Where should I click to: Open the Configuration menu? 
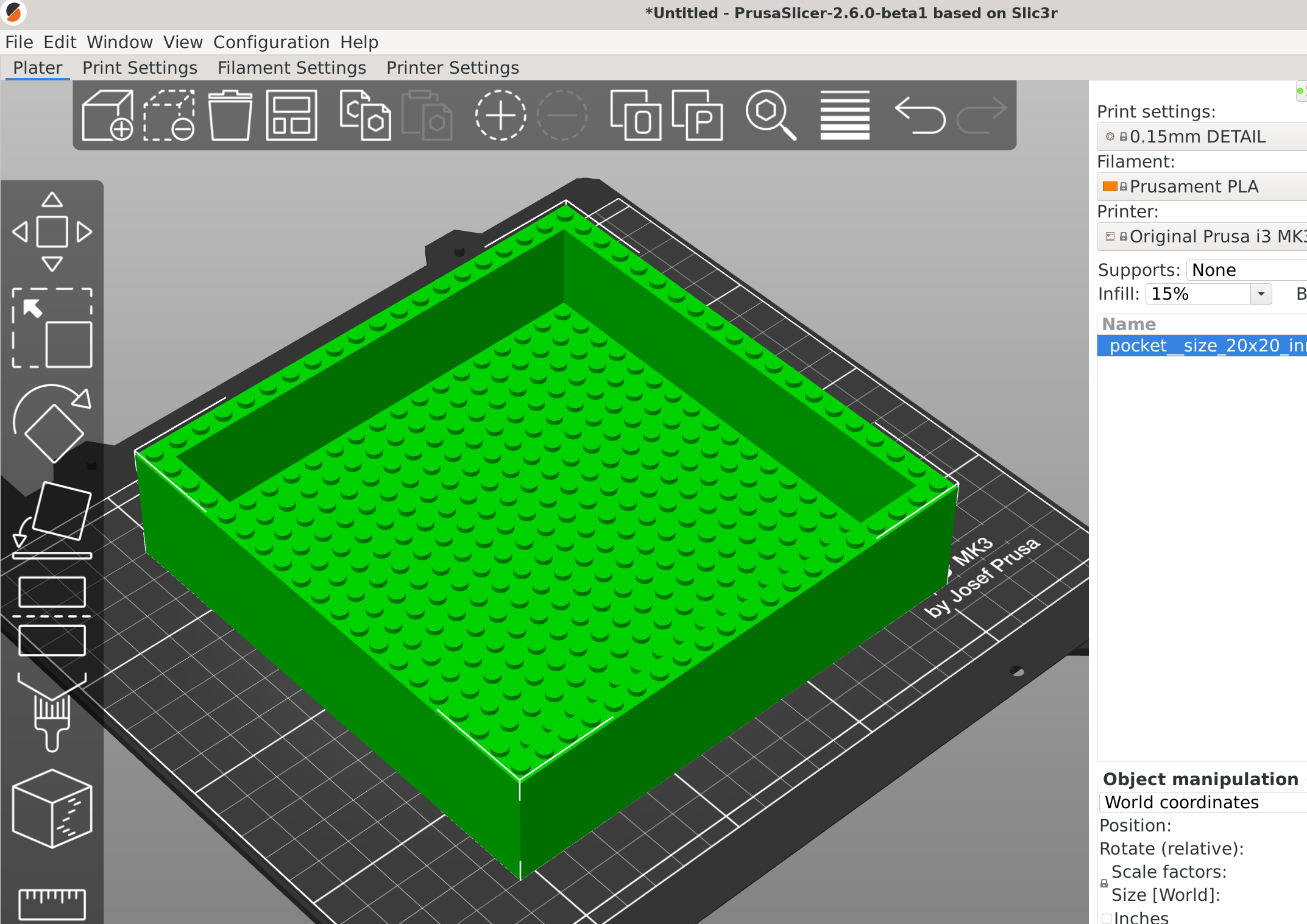271,42
